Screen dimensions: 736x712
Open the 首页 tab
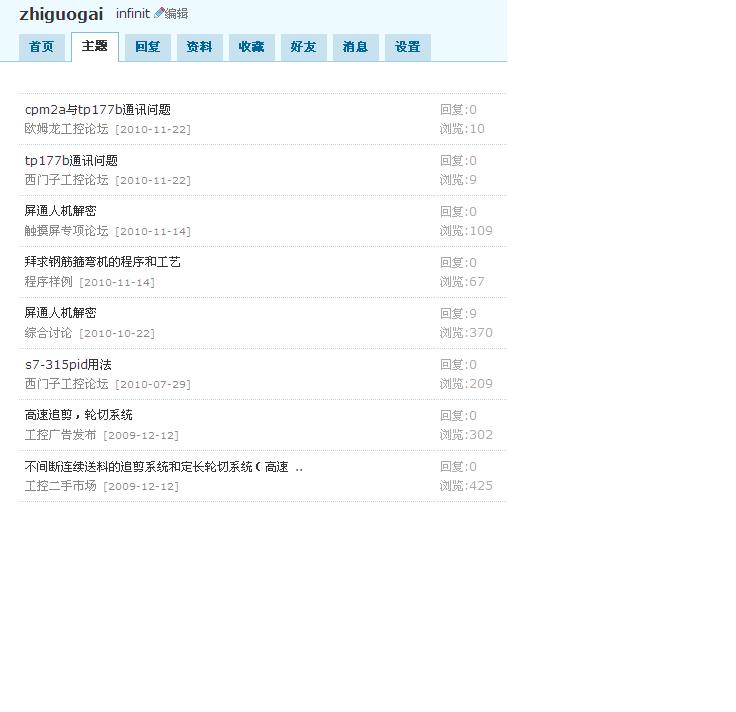point(42,47)
